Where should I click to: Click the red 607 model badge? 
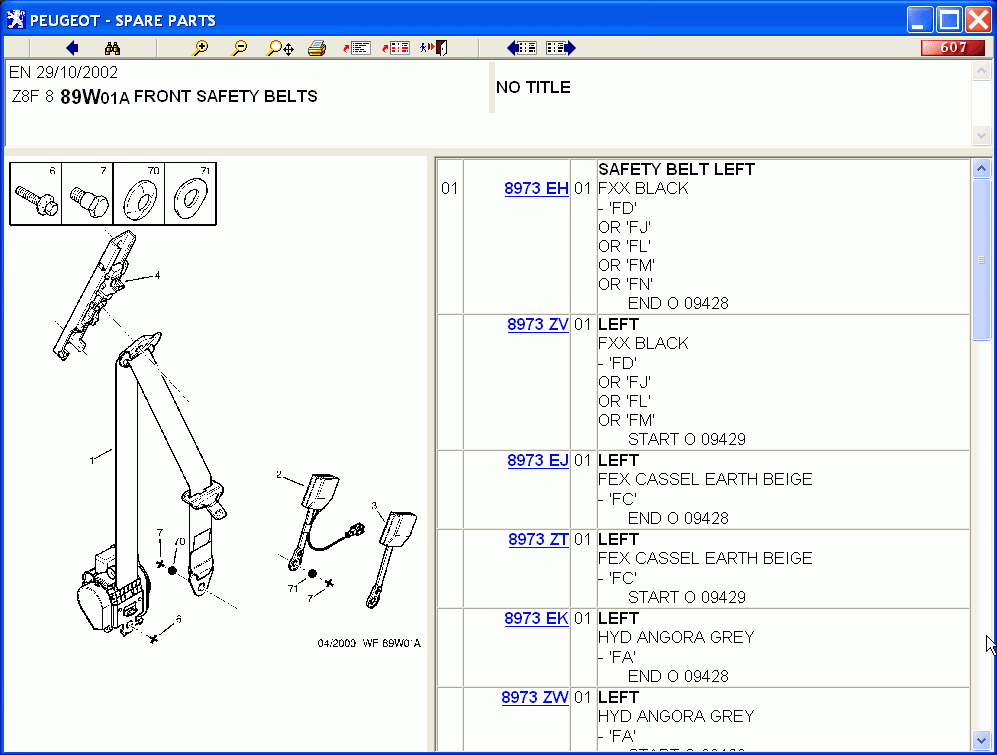click(x=952, y=48)
